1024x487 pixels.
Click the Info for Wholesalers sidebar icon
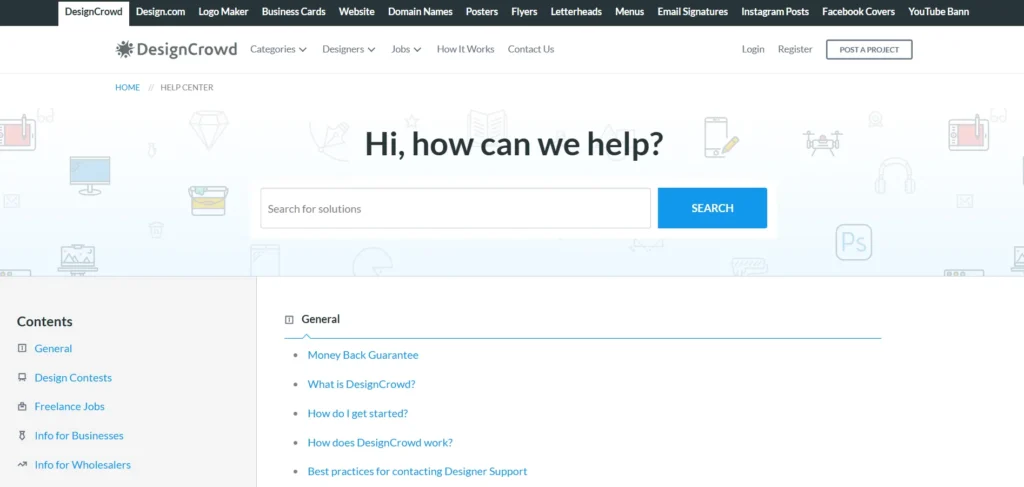pos(23,465)
